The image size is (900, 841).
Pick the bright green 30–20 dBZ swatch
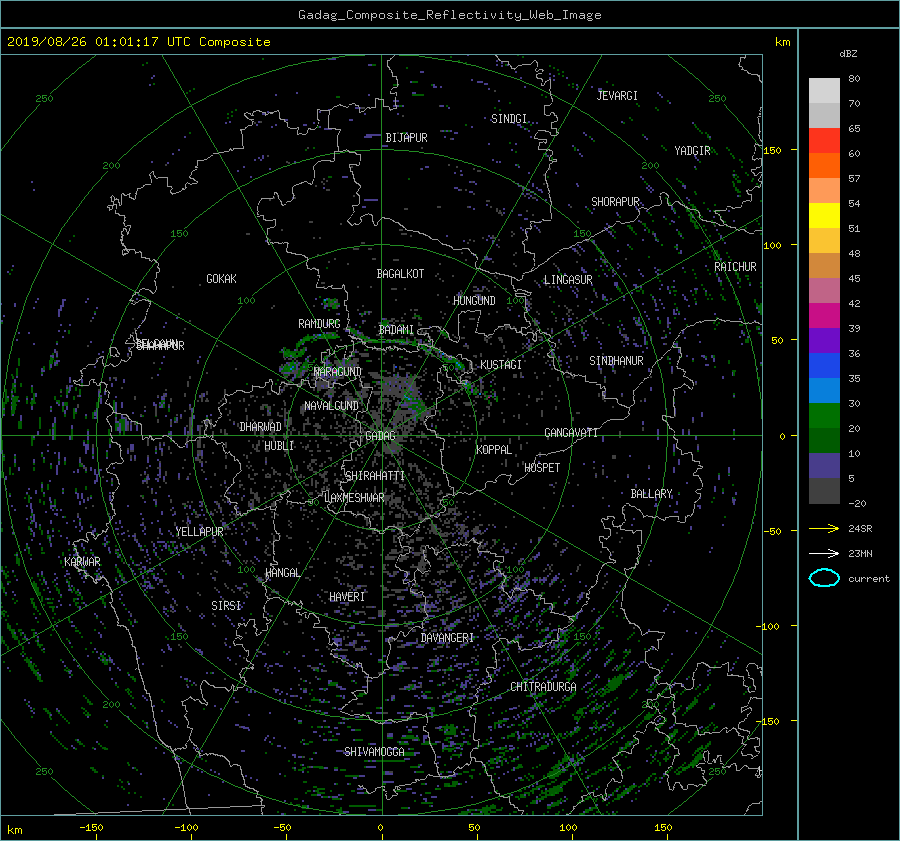pyautogui.click(x=824, y=416)
